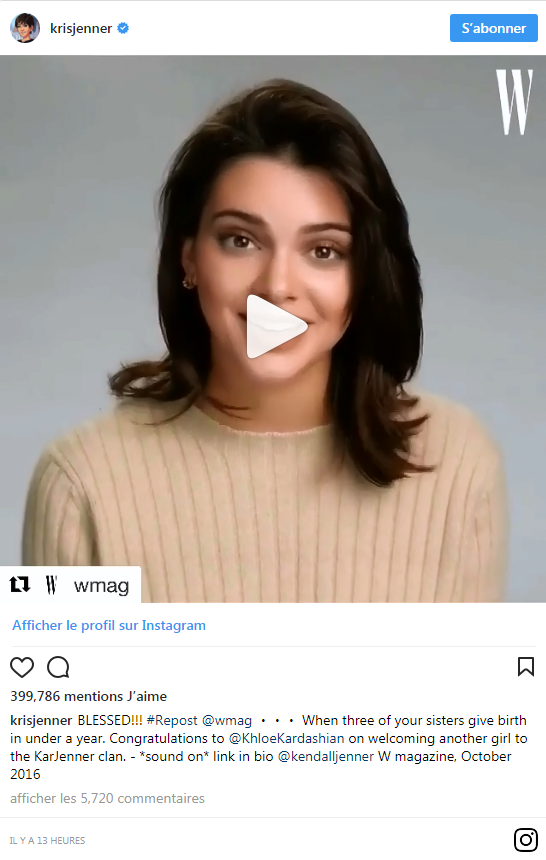Open comments via speech bubble icon
Image resolution: width=546 pixels, height=860 pixels.
(x=58, y=667)
